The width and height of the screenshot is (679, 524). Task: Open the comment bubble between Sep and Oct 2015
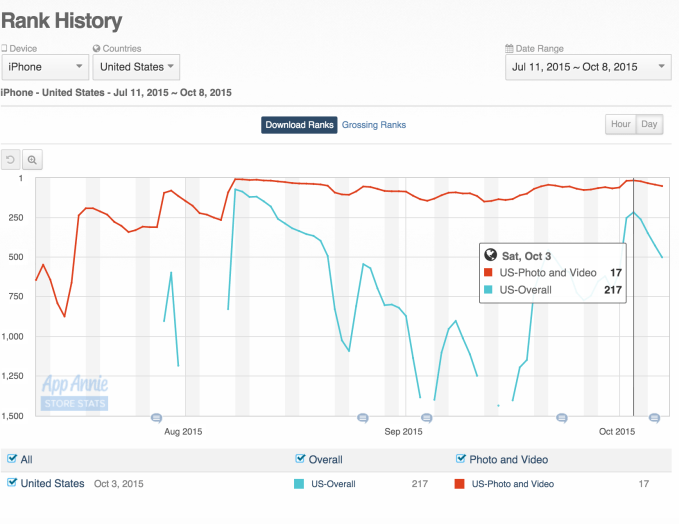click(562, 417)
